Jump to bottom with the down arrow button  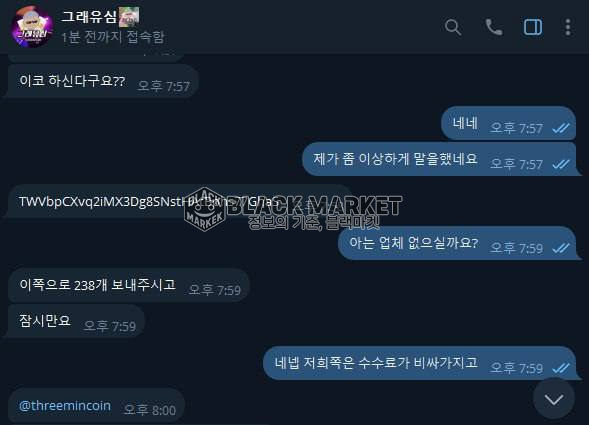(554, 399)
